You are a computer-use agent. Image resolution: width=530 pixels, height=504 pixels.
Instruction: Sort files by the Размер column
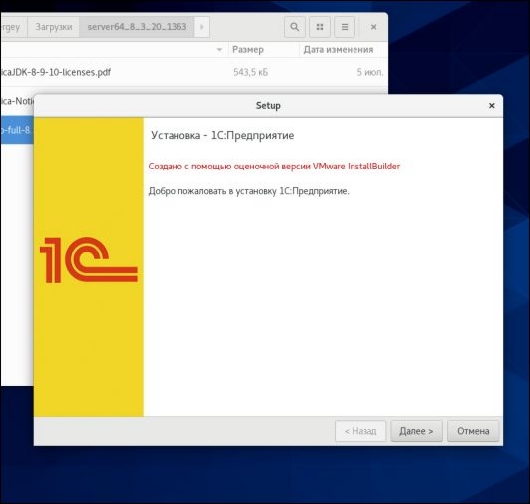(263, 50)
